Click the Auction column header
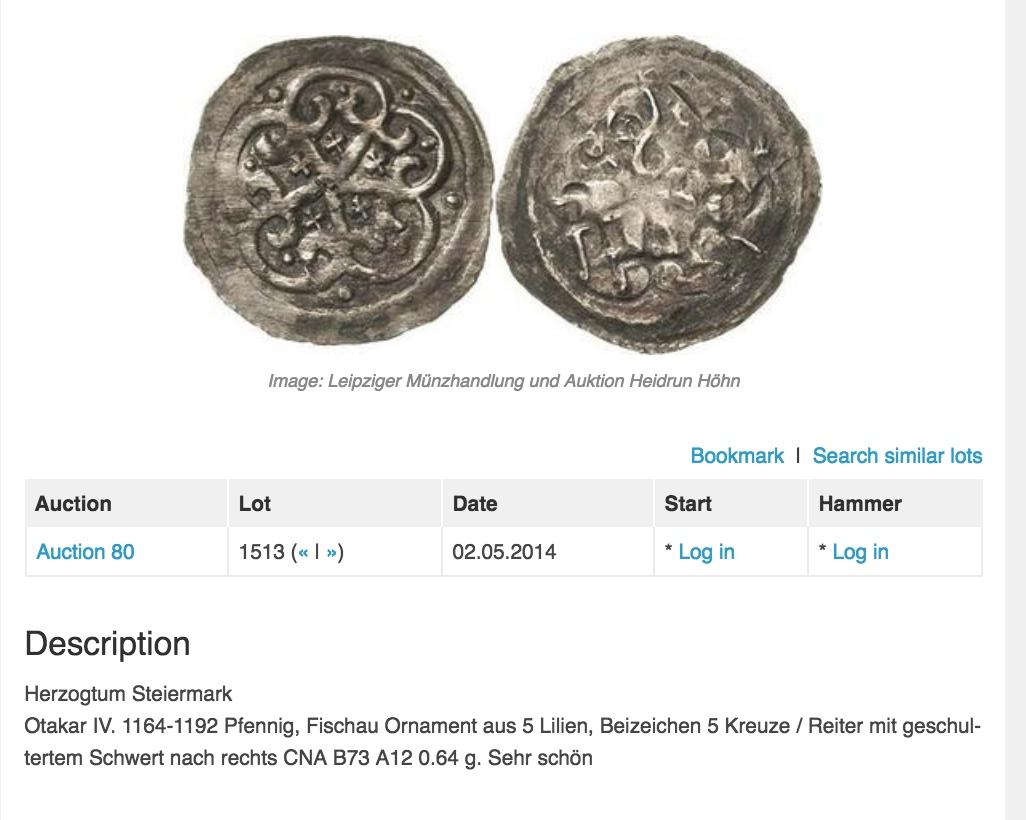 (73, 504)
